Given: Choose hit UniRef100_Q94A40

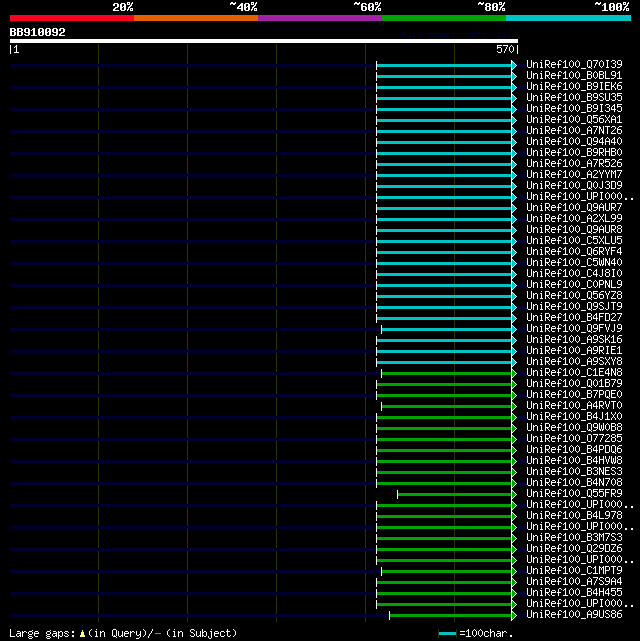Looking at the screenshot, I should click(x=574, y=141).
